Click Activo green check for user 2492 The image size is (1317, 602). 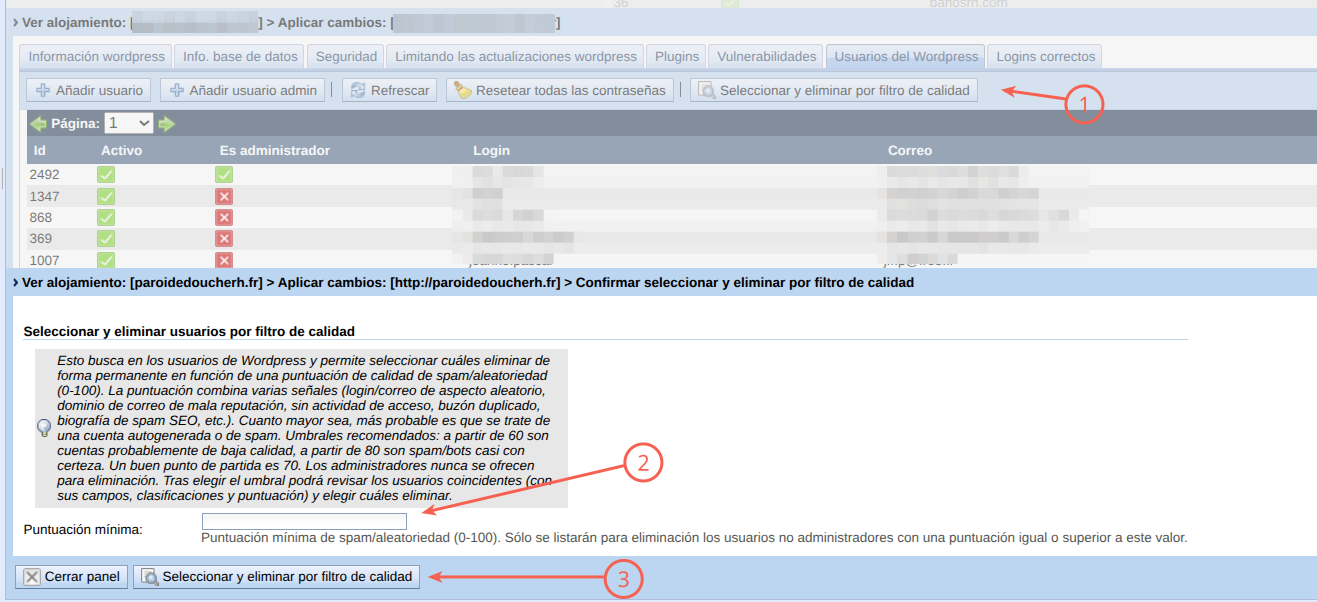click(x=106, y=174)
